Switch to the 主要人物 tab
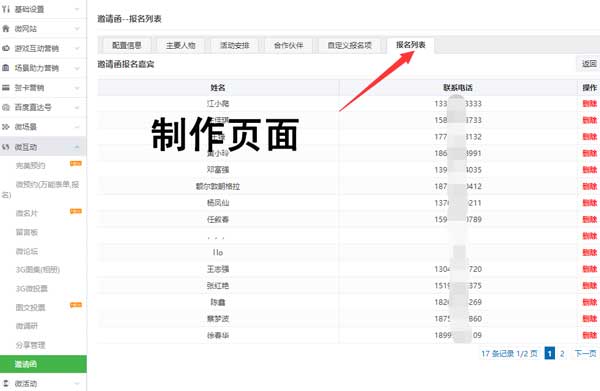 point(181,45)
